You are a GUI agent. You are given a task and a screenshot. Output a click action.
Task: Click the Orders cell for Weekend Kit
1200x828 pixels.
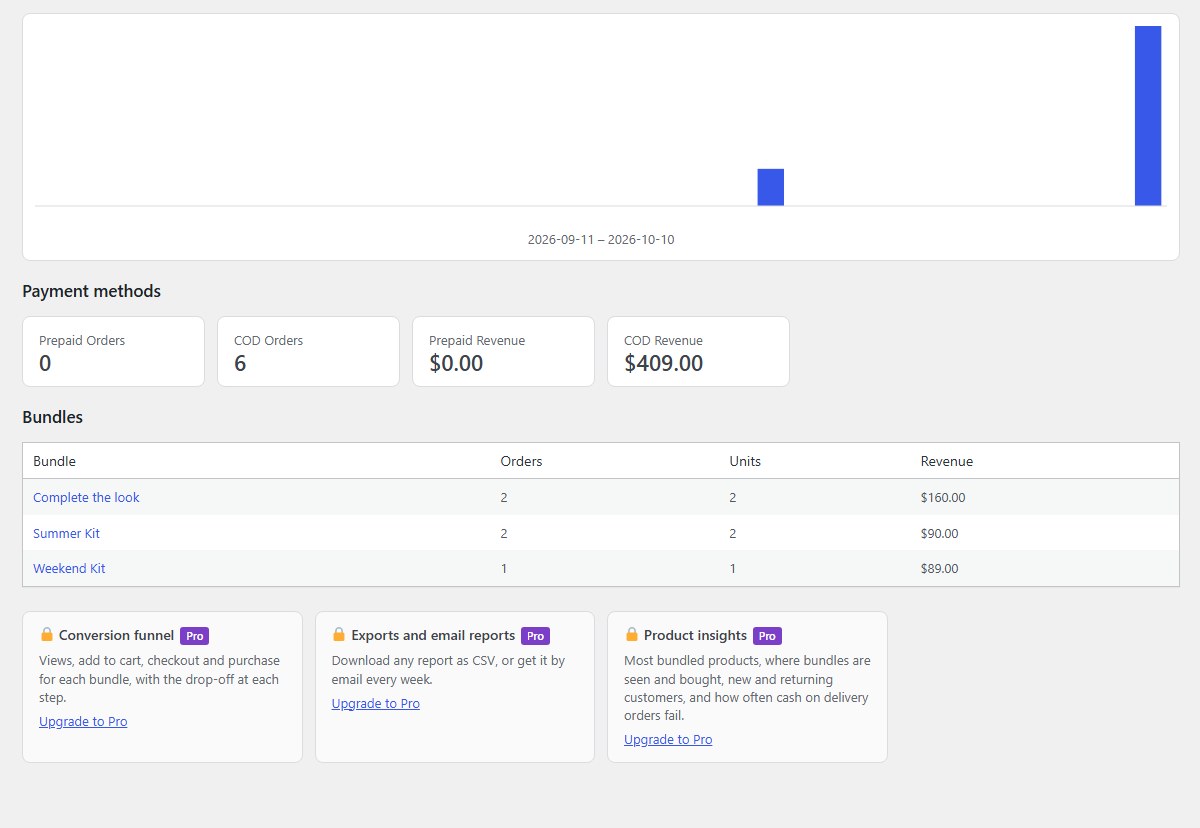point(504,568)
